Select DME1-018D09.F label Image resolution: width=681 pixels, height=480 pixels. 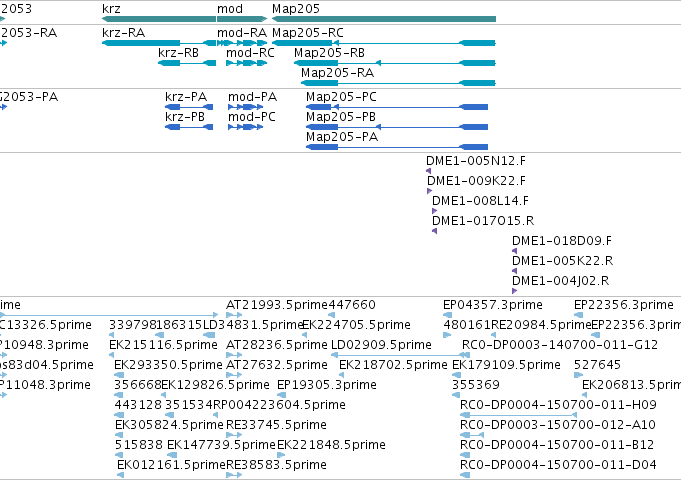coord(562,241)
